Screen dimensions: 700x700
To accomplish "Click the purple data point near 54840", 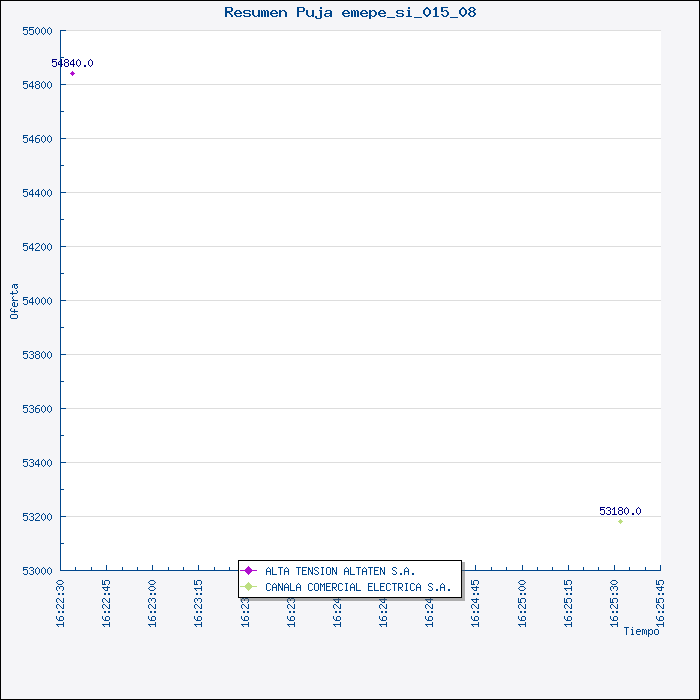I will pos(72,73).
